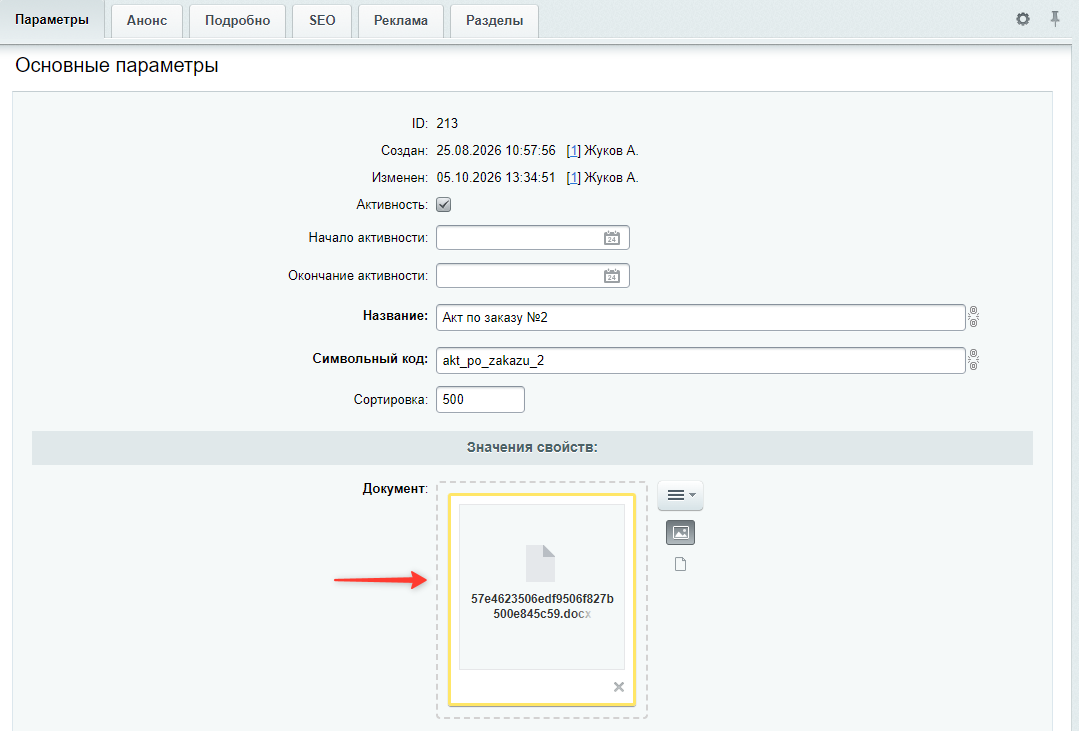Click the Название input with Акт по заказу №2
This screenshot has width=1079, height=731.
tap(701, 317)
